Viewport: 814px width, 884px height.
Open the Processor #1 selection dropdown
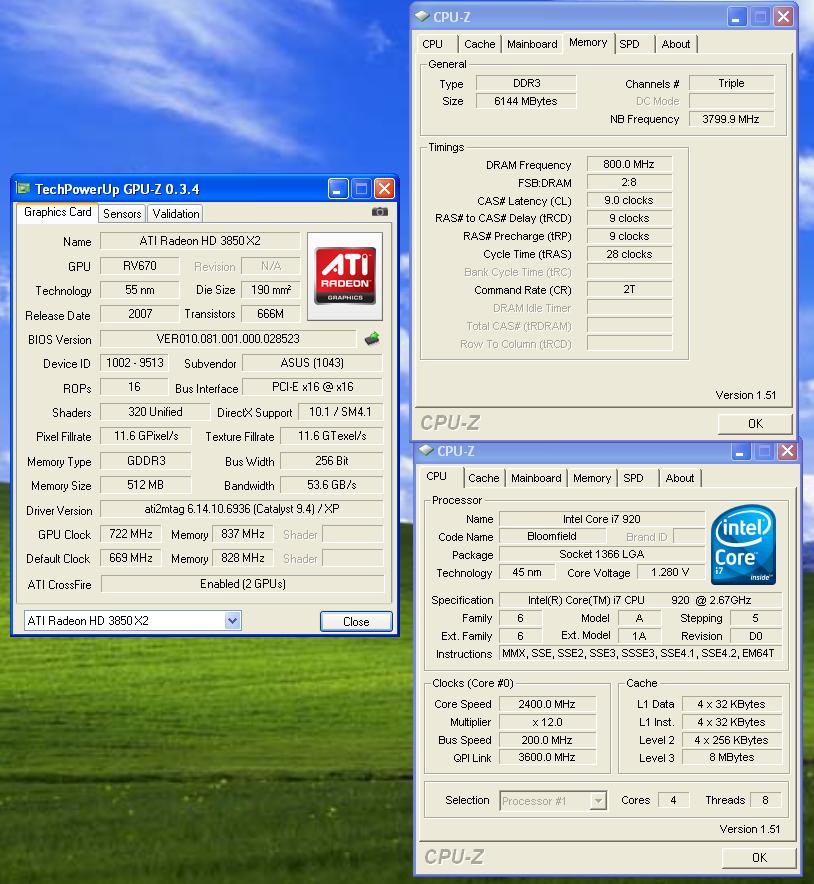pyautogui.click(x=598, y=801)
